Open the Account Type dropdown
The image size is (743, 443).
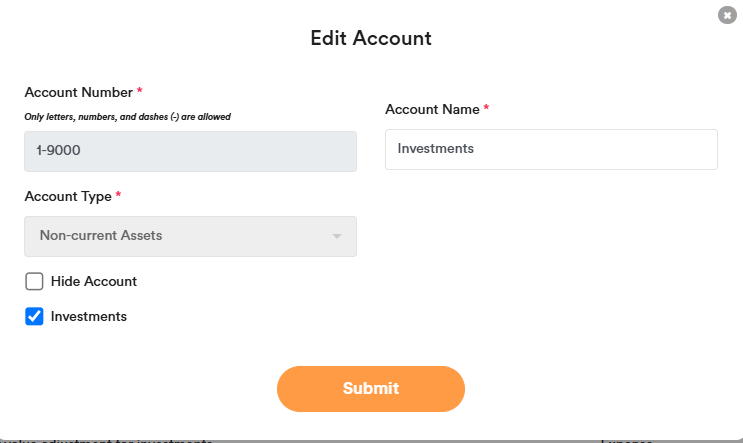coord(190,236)
